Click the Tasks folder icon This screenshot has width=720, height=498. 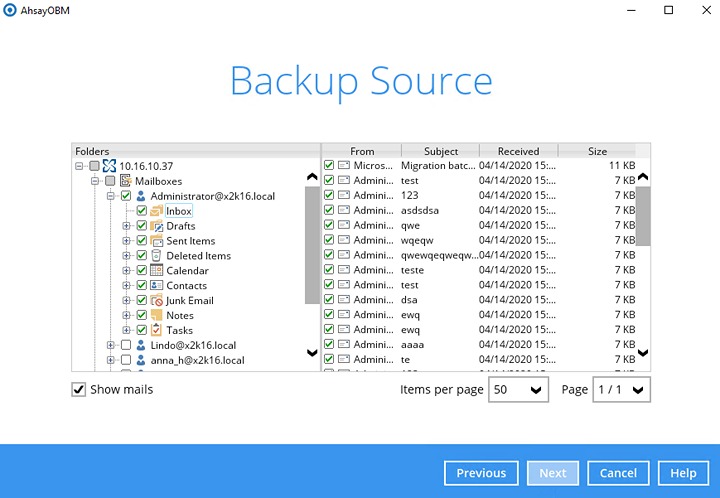click(x=157, y=330)
